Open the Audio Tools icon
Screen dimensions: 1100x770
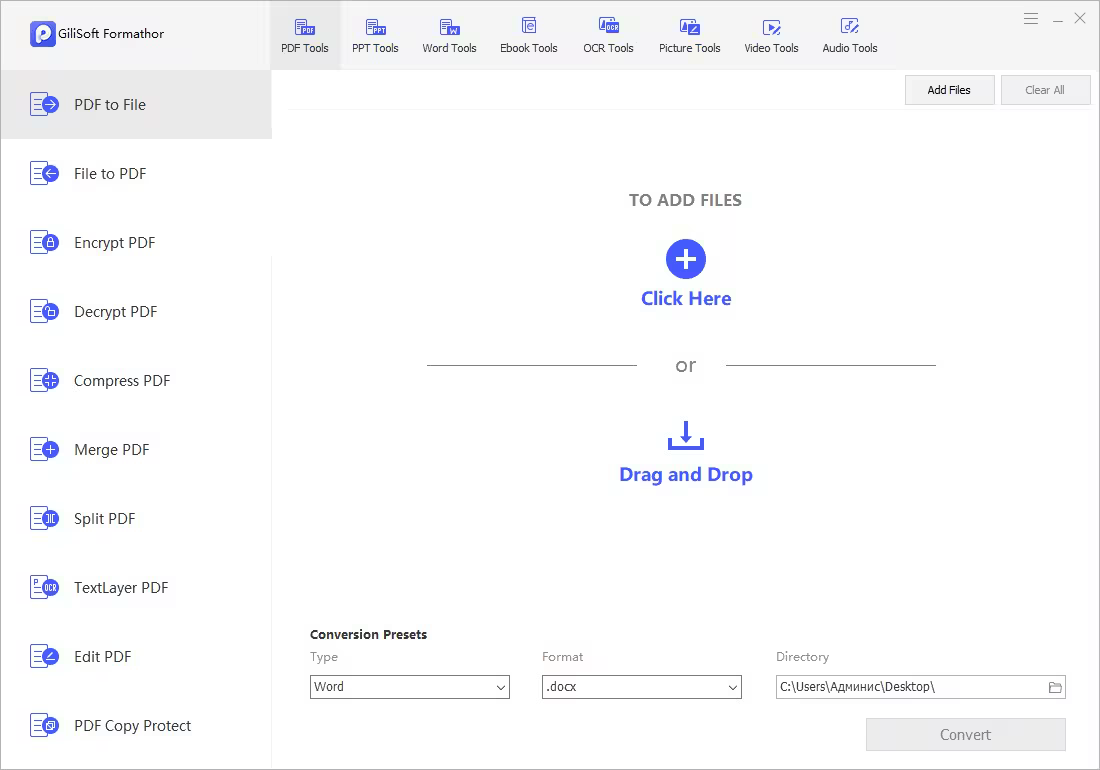point(850,27)
